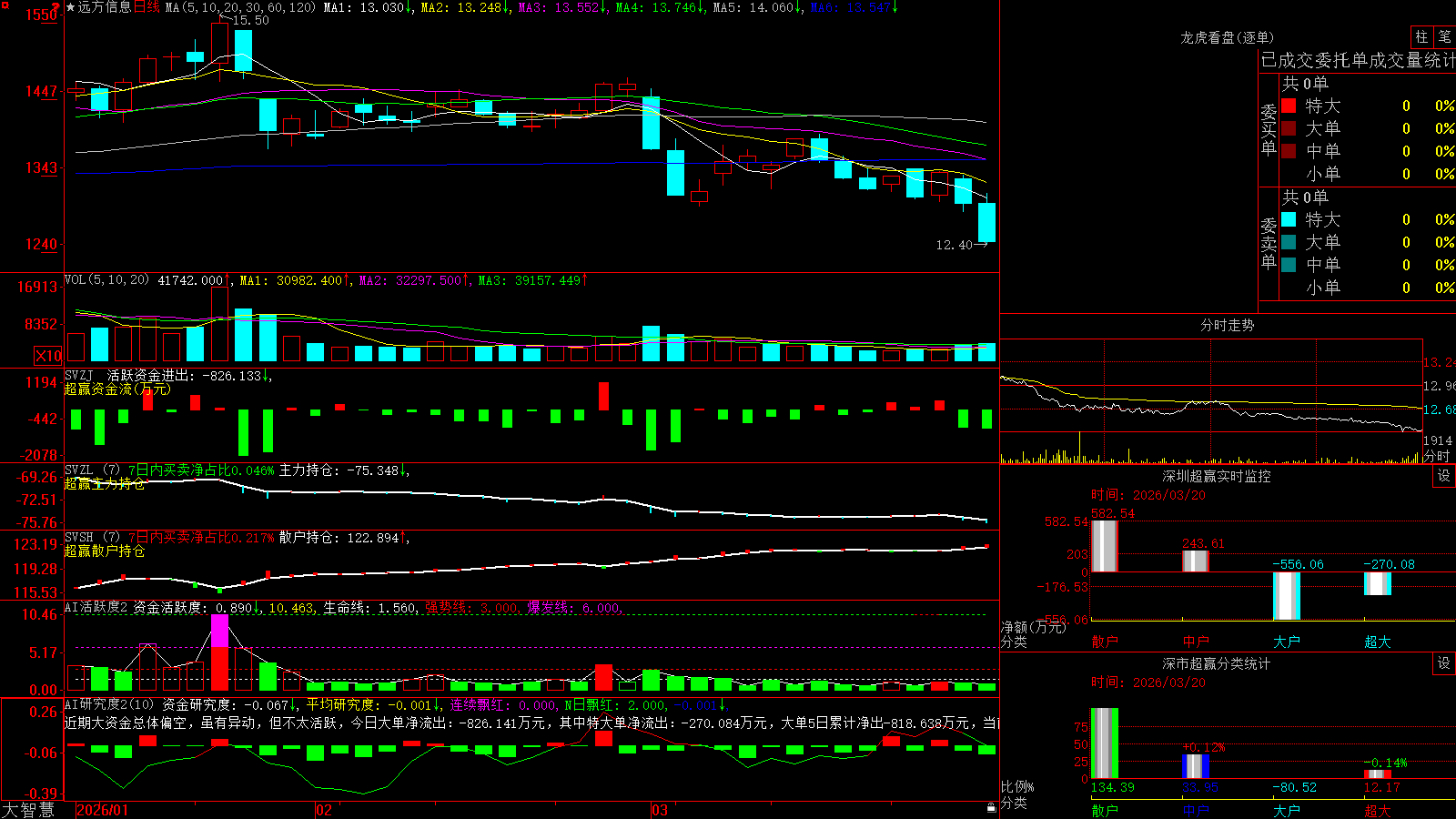
Task: Click the teal 大单 sell-order color square
Action: tap(1289, 242)
